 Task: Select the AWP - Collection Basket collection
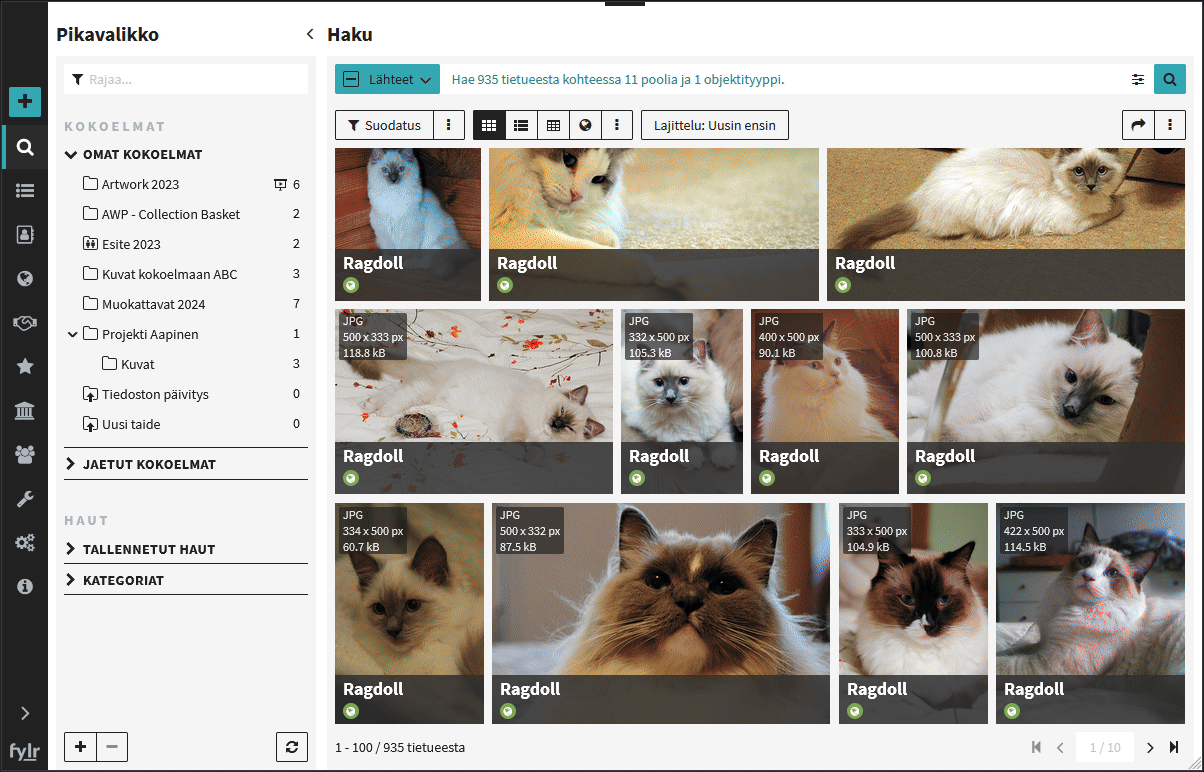pos(171,214)
